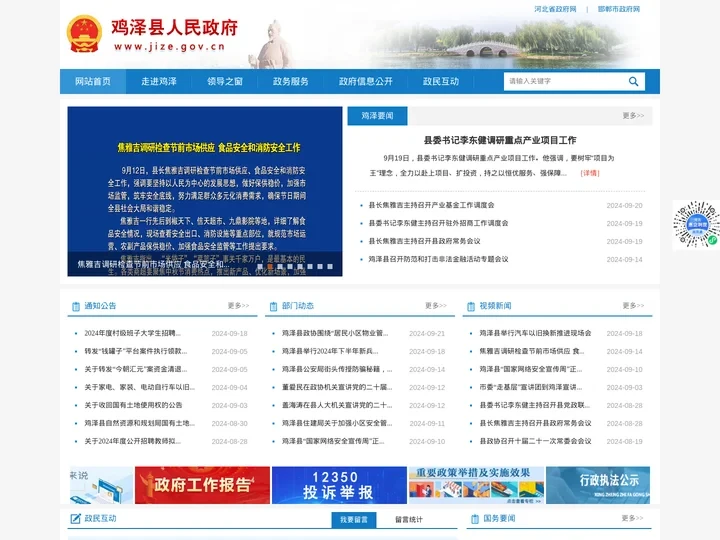Image resolution: width=720 pixels, height=540 pixels.
Task: Click the search magnifier icon
Action: point(633,81)
